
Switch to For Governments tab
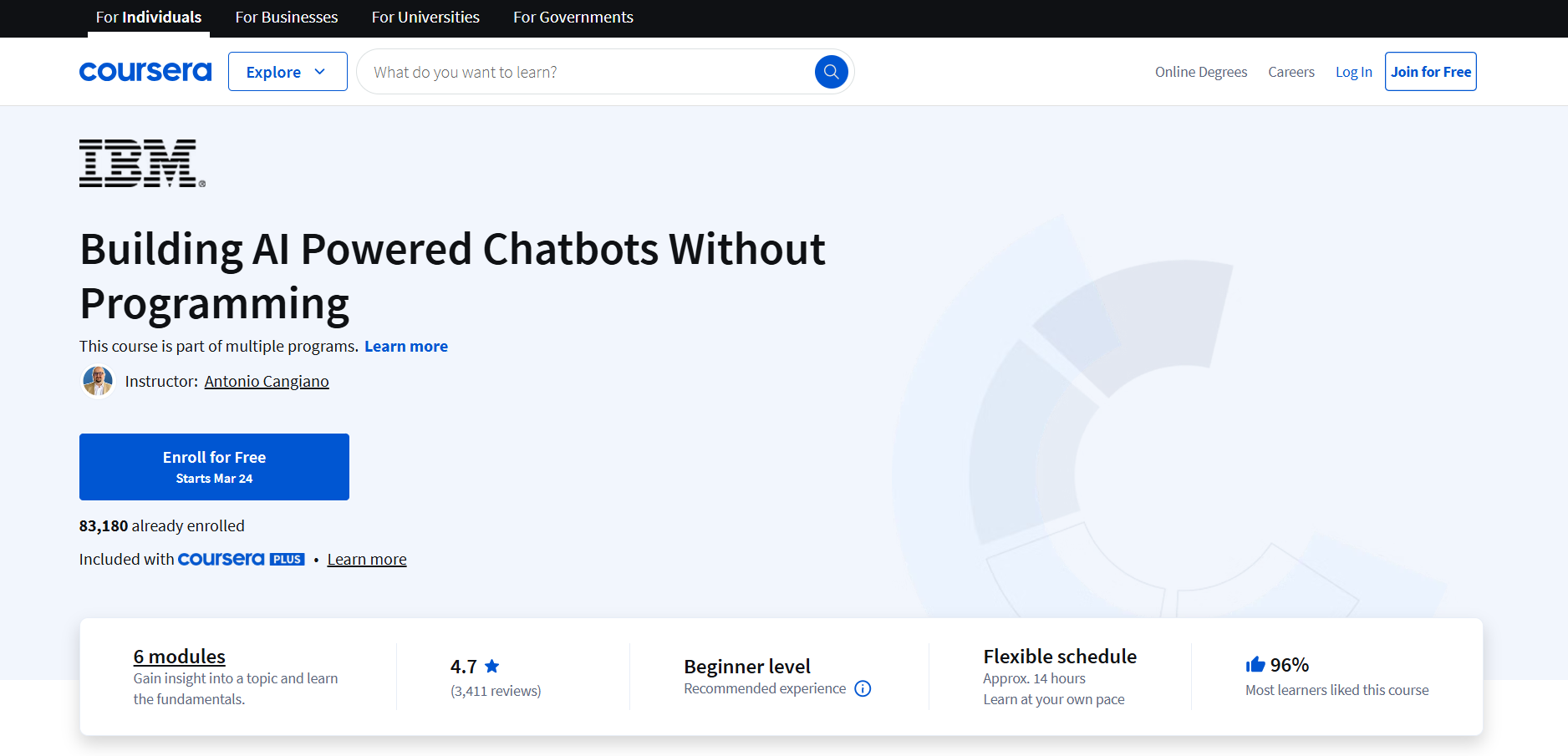(x=573, y=18)
